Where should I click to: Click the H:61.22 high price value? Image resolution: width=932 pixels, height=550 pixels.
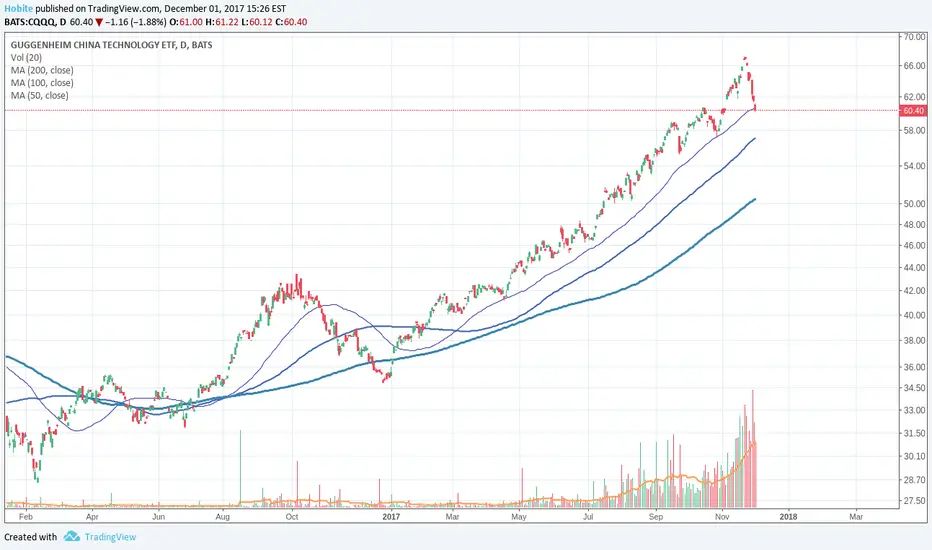(x=222, y=22)
